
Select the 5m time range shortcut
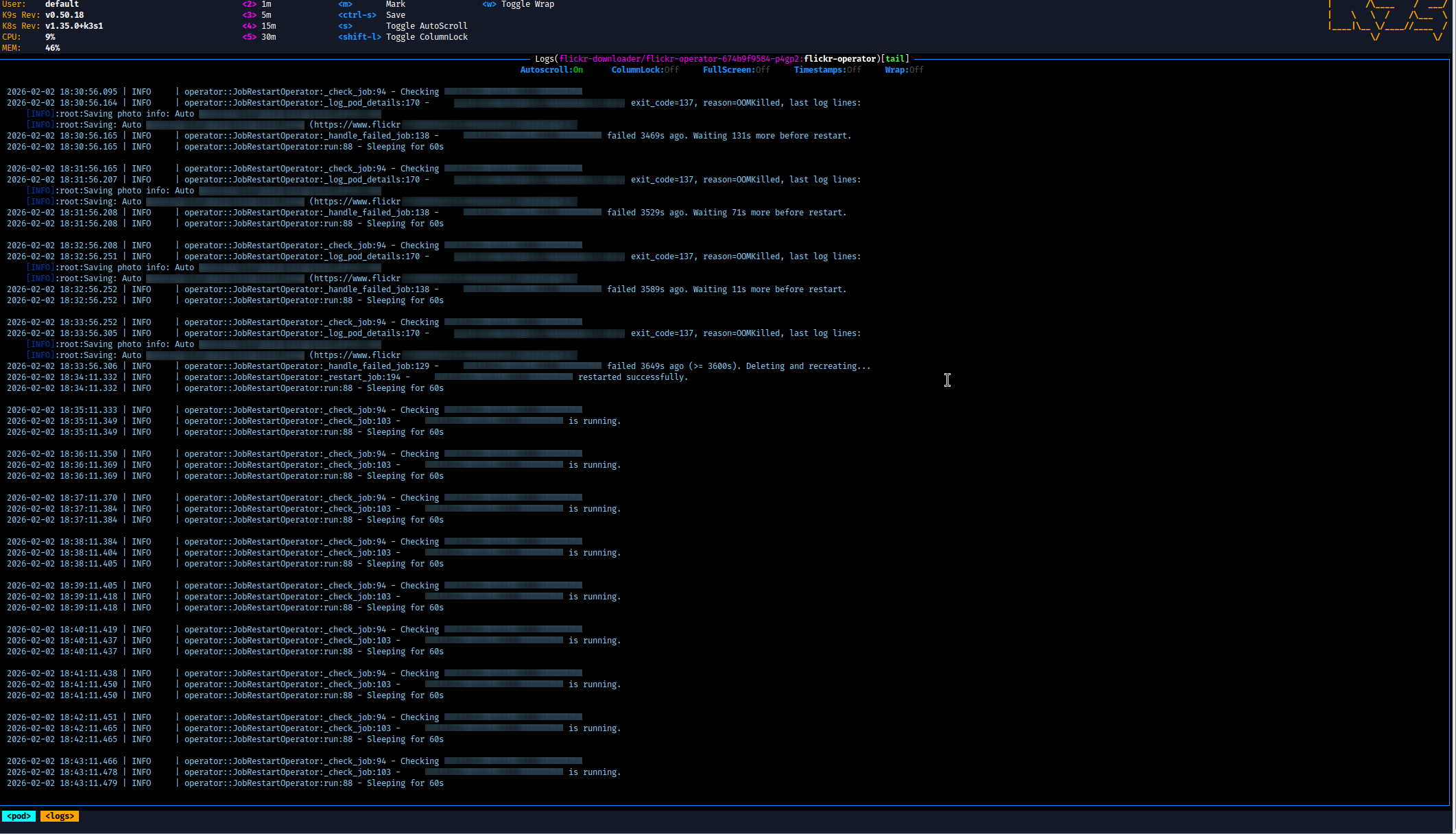pyautogui.click(x=265, y=15)
